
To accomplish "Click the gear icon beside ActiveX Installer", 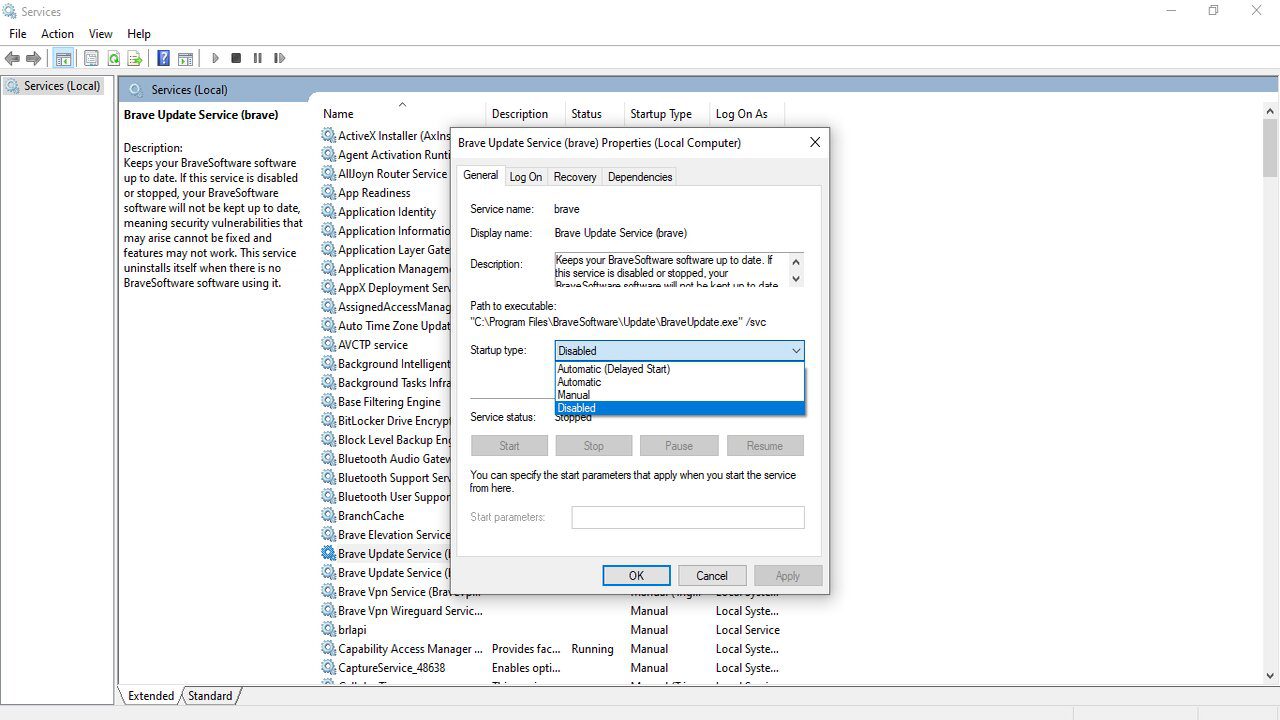I will coord(329,136).
